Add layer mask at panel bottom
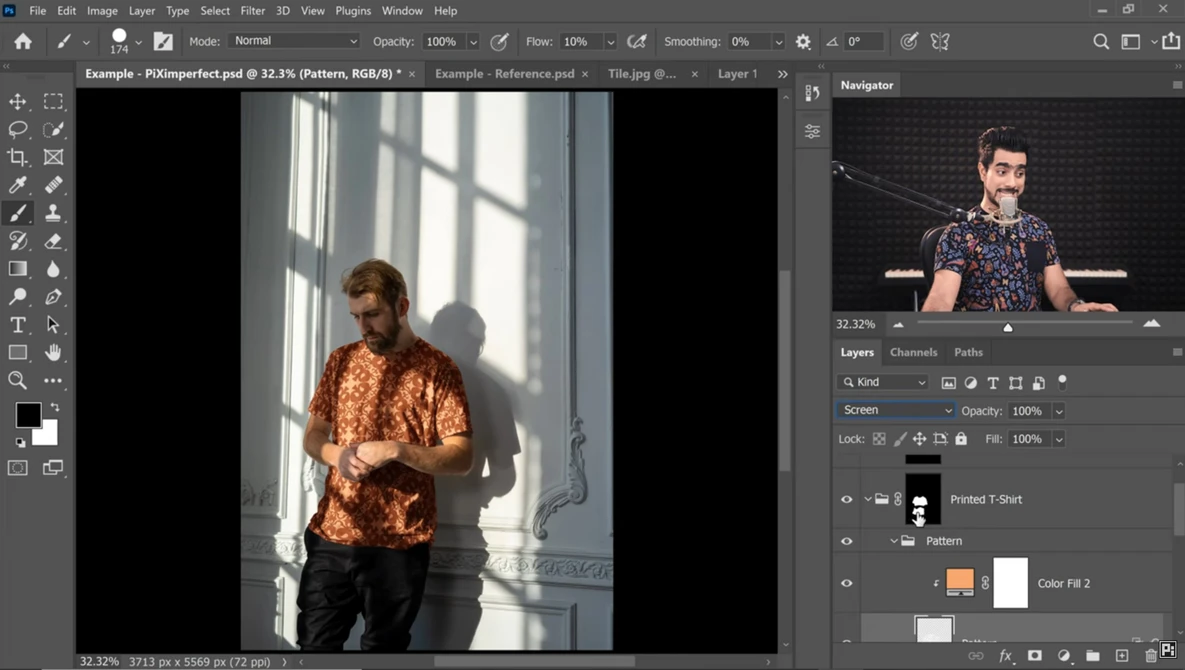The width and height of the screenshot is (1185, 670). (x=1035, y=656)
